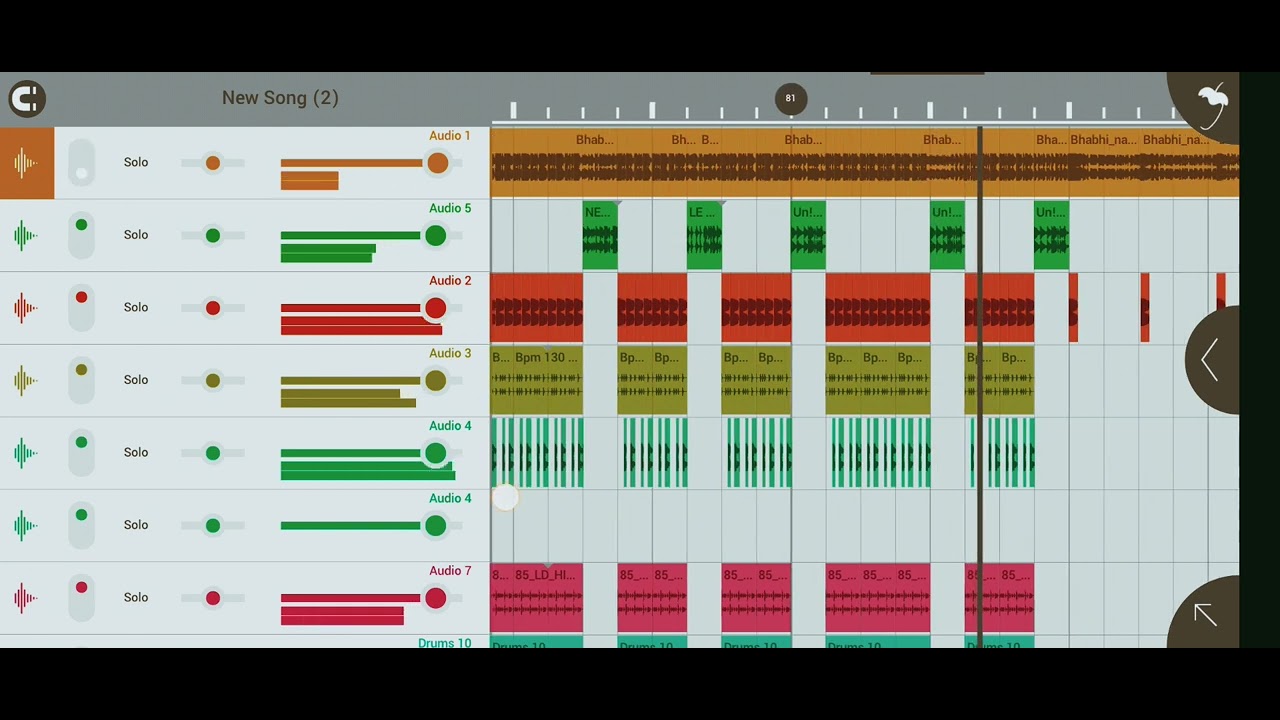Solo the Audio 5 track
The width and height of the screenshot is (1280, 720).
point(136,235)
